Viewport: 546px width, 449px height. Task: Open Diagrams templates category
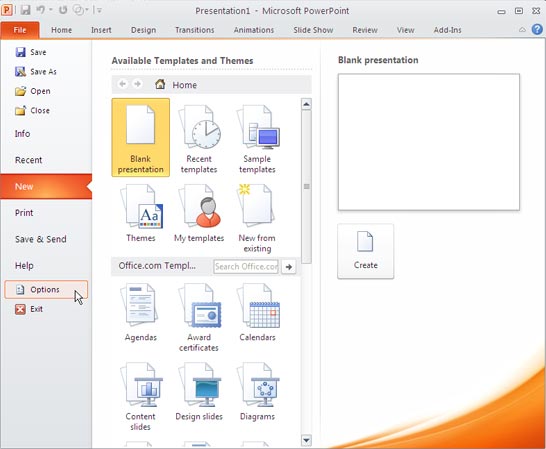coord(257,392)
